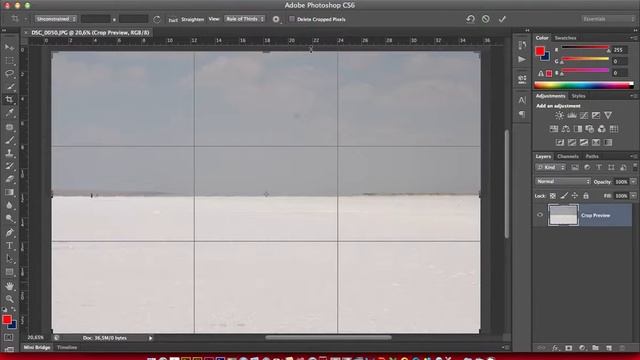Open the status bar info arrow
Viewport: 640px width, 360px height.
click(x=150, y=338)
